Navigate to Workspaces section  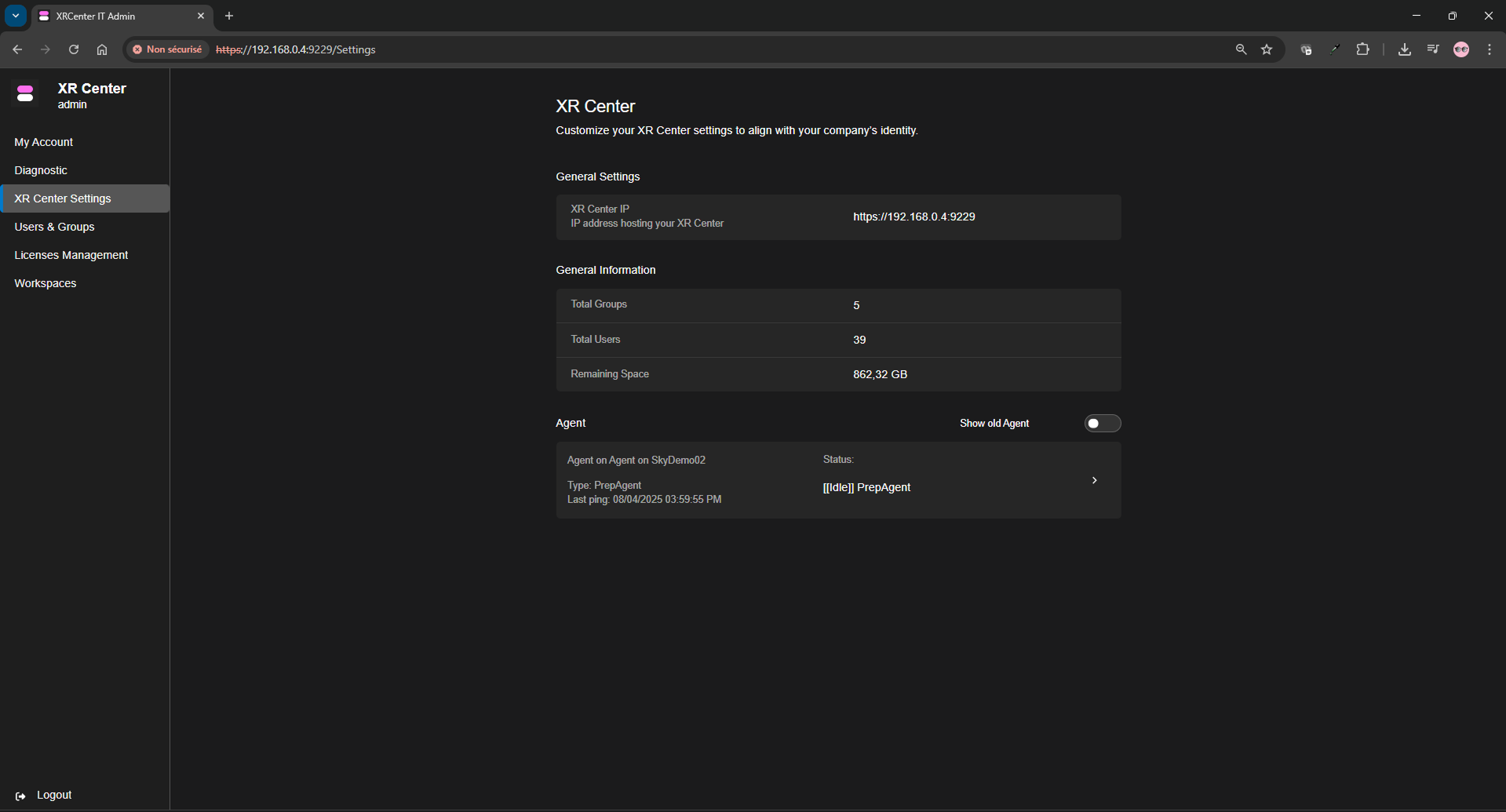[x=45, y=283]
